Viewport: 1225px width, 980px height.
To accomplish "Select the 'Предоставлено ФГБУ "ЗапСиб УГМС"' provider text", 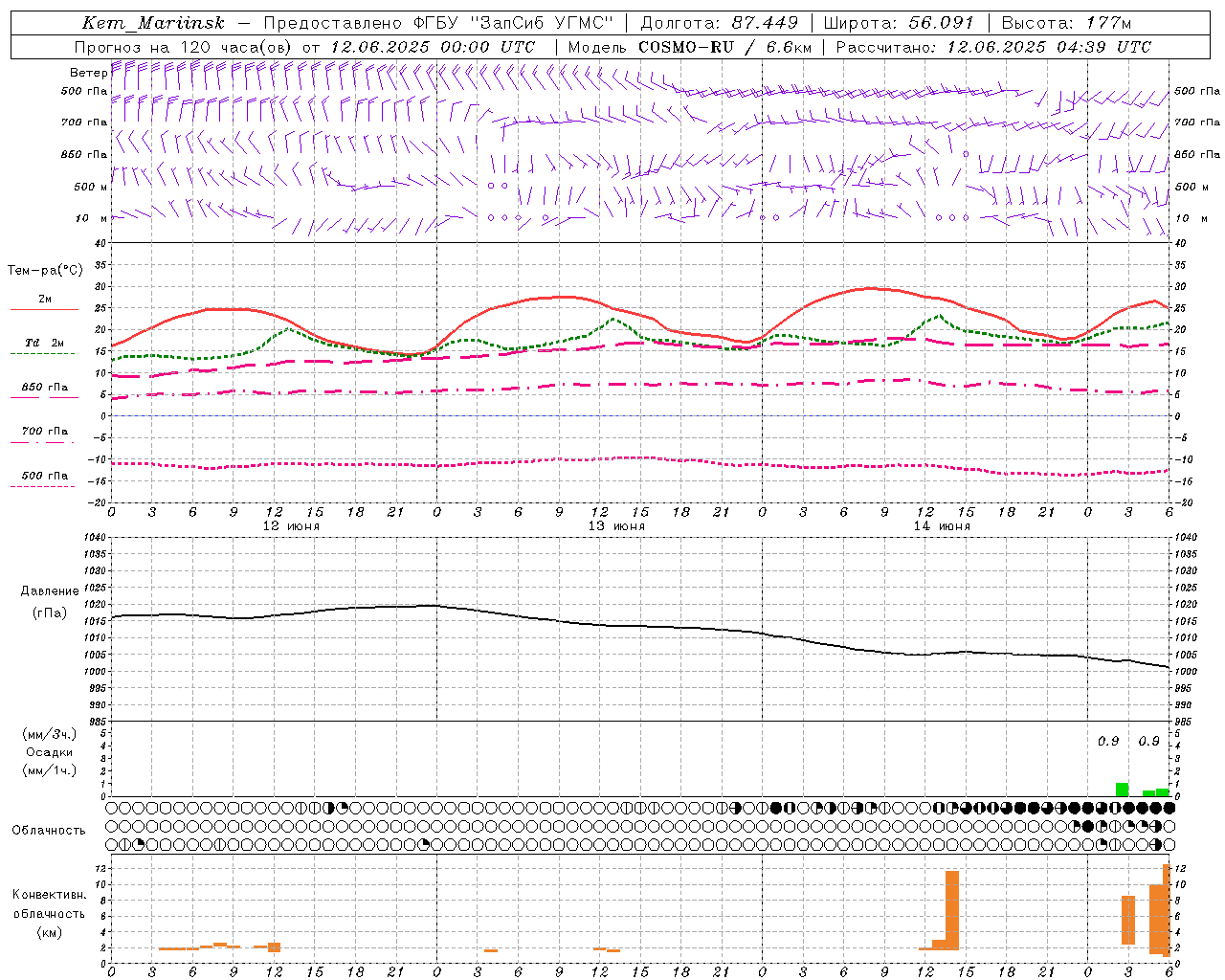I will [x=437, y=23].
